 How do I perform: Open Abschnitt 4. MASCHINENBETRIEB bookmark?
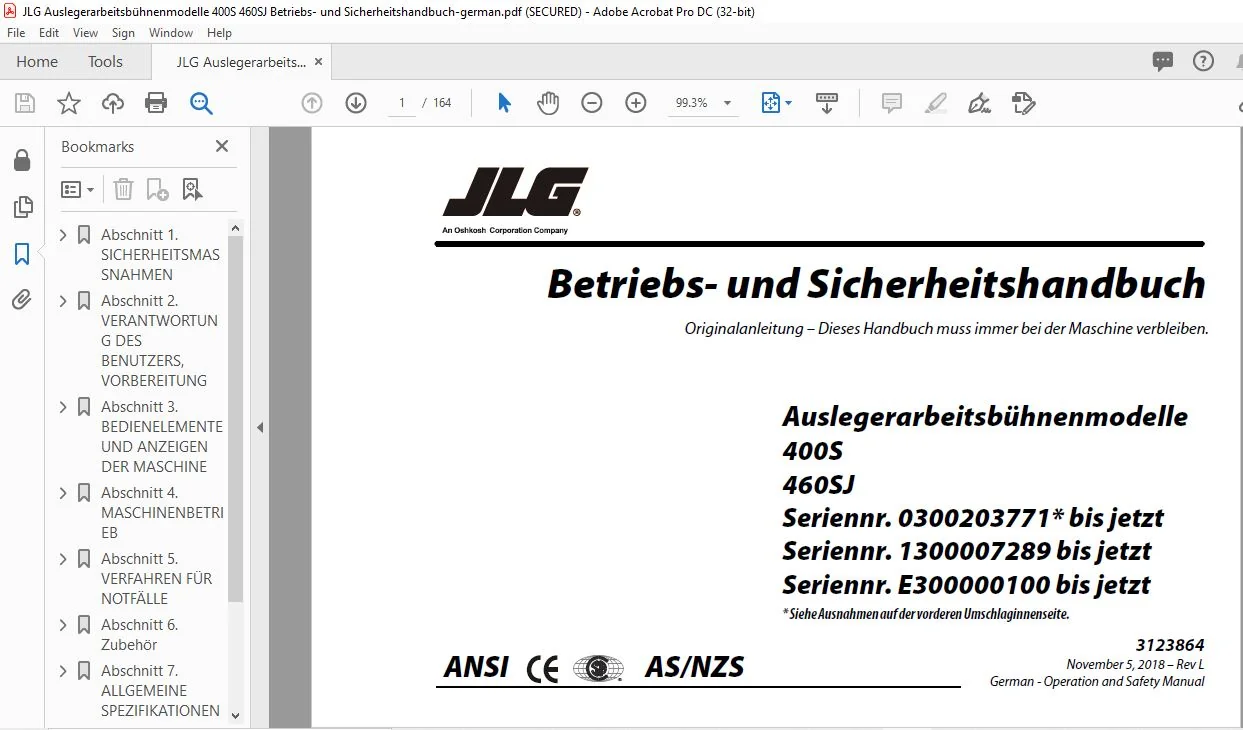pos(162,513)
